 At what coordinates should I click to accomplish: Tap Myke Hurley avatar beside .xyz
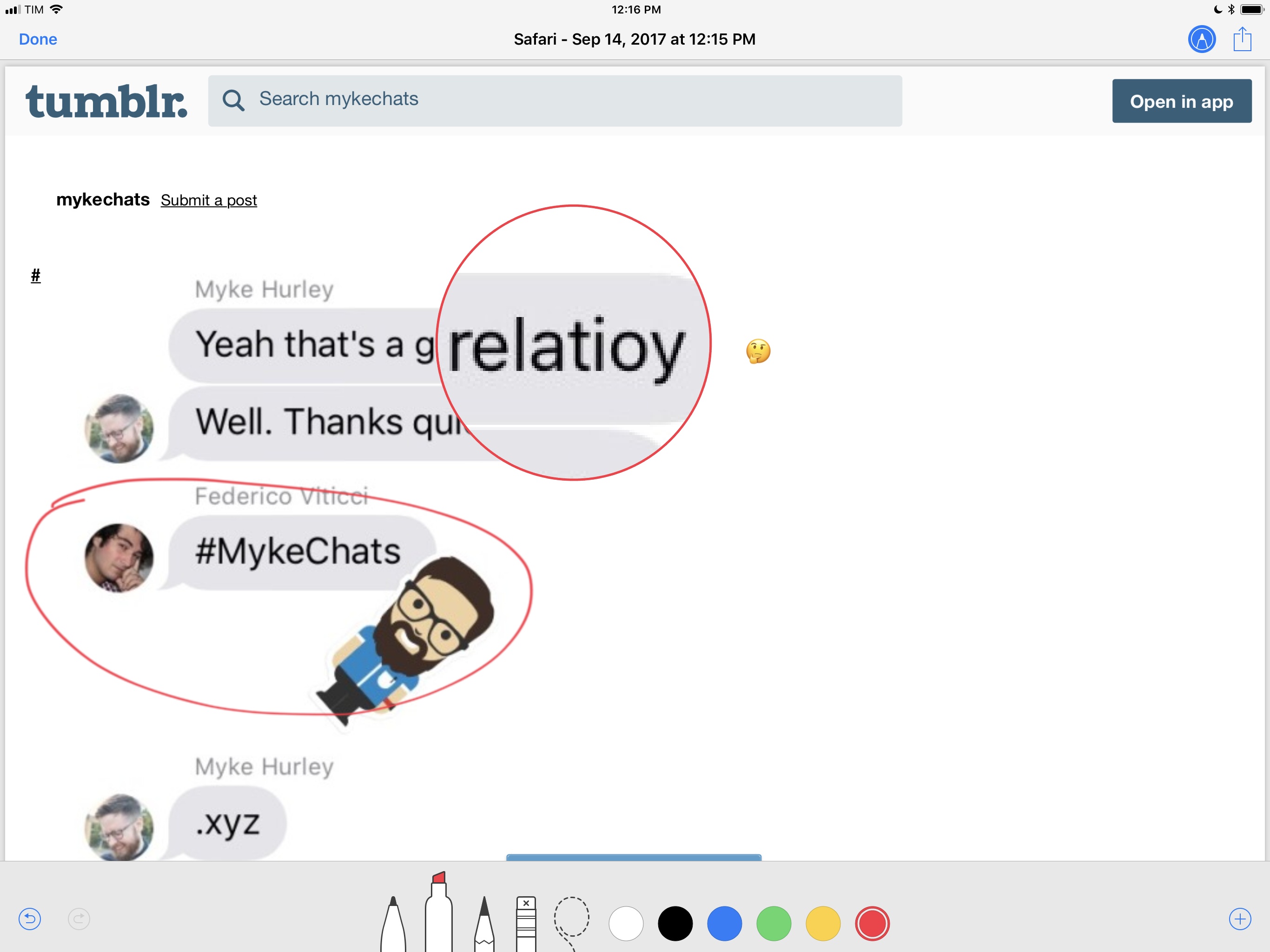pos(119,827)
